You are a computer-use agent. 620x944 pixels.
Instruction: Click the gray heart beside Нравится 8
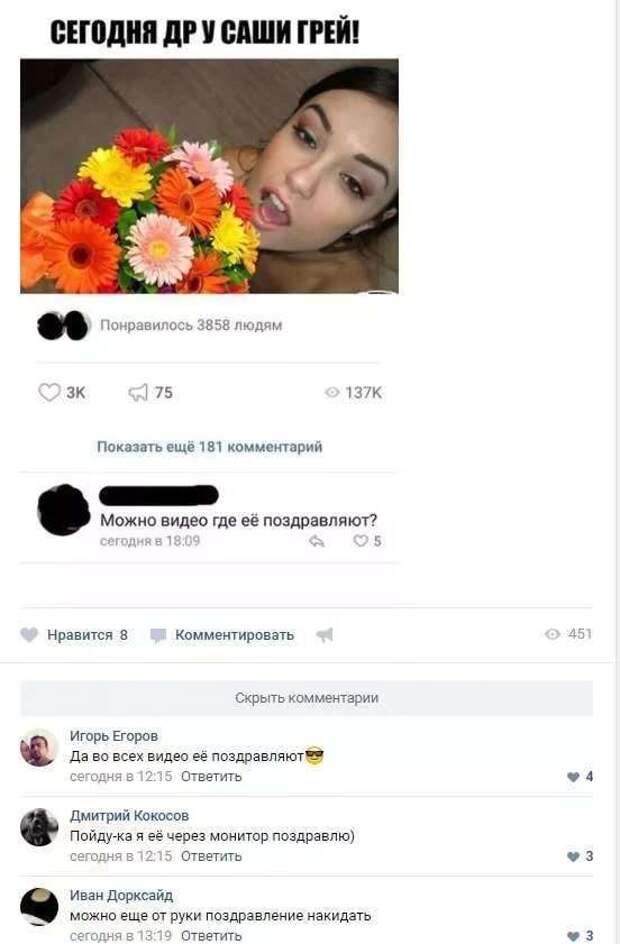coord(29,635)
